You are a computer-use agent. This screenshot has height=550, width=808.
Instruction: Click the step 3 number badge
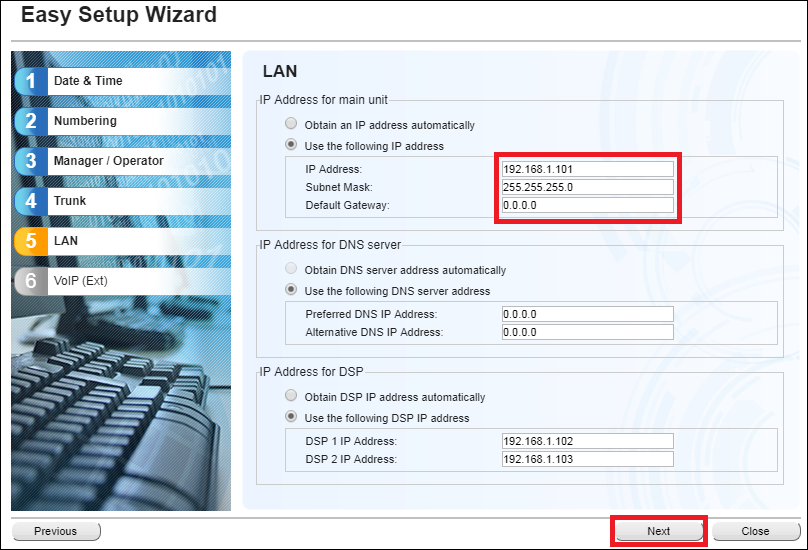point(31,161)
